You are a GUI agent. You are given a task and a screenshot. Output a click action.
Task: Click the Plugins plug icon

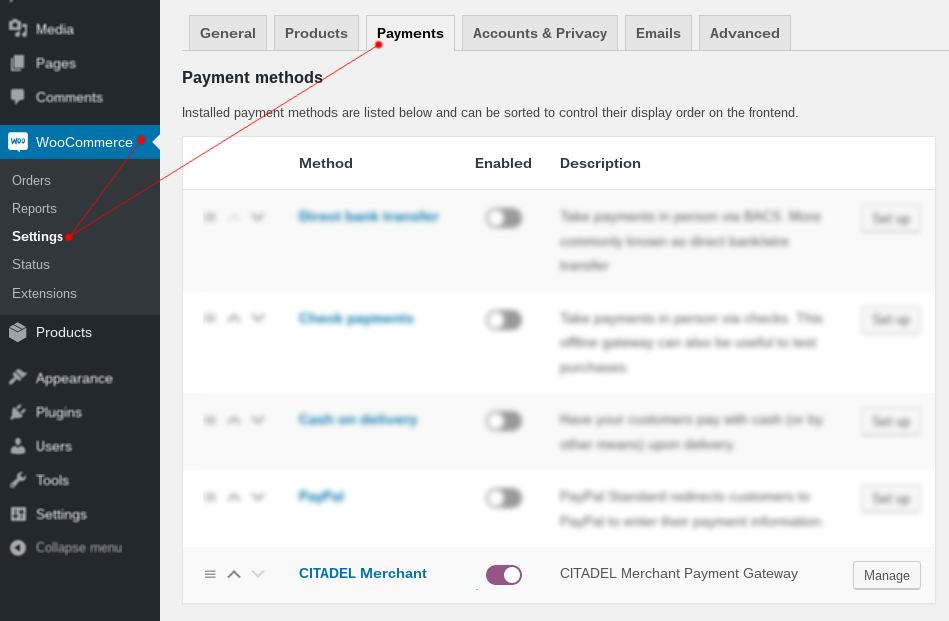pyautogui.click(x=18, y=412)
